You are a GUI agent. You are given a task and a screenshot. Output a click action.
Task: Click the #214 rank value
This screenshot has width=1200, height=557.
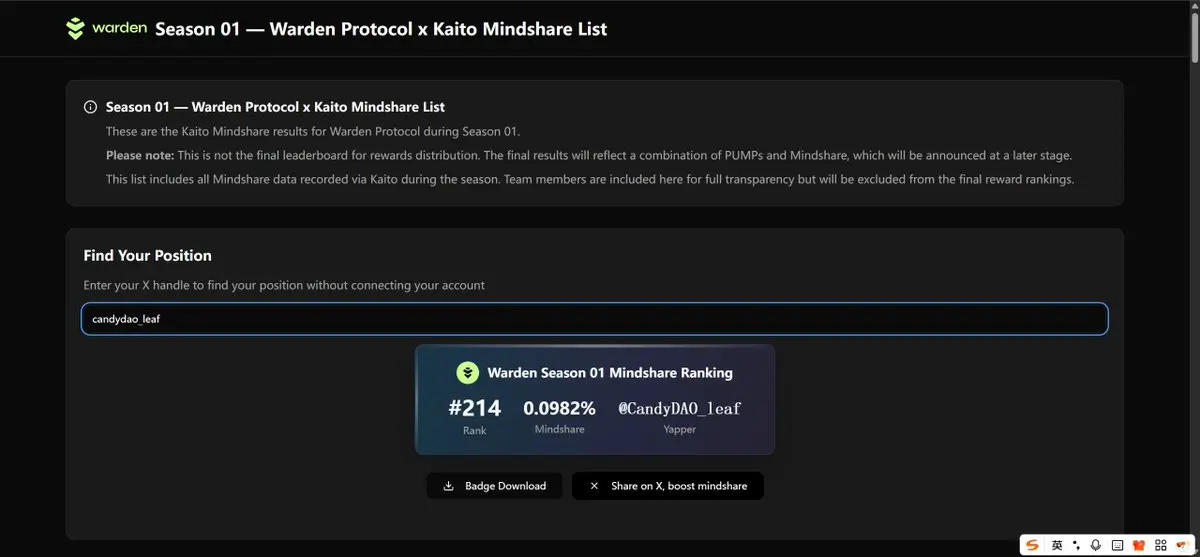[474, 408]
